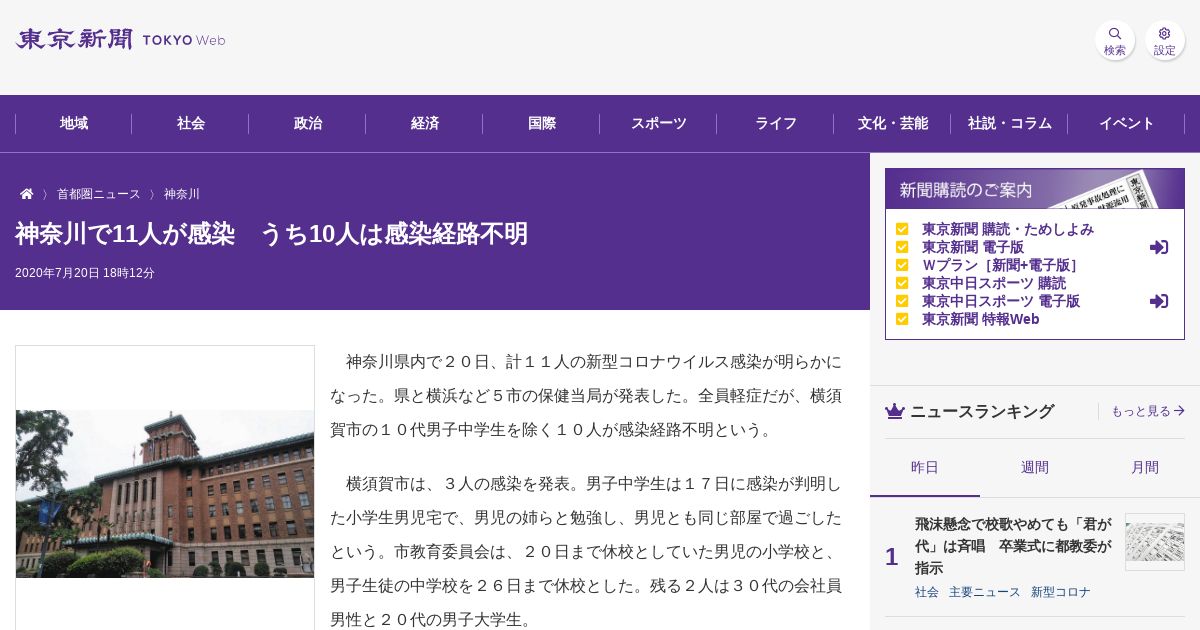Switch to 週間 ranking tab

click(x=1035, y=467)
